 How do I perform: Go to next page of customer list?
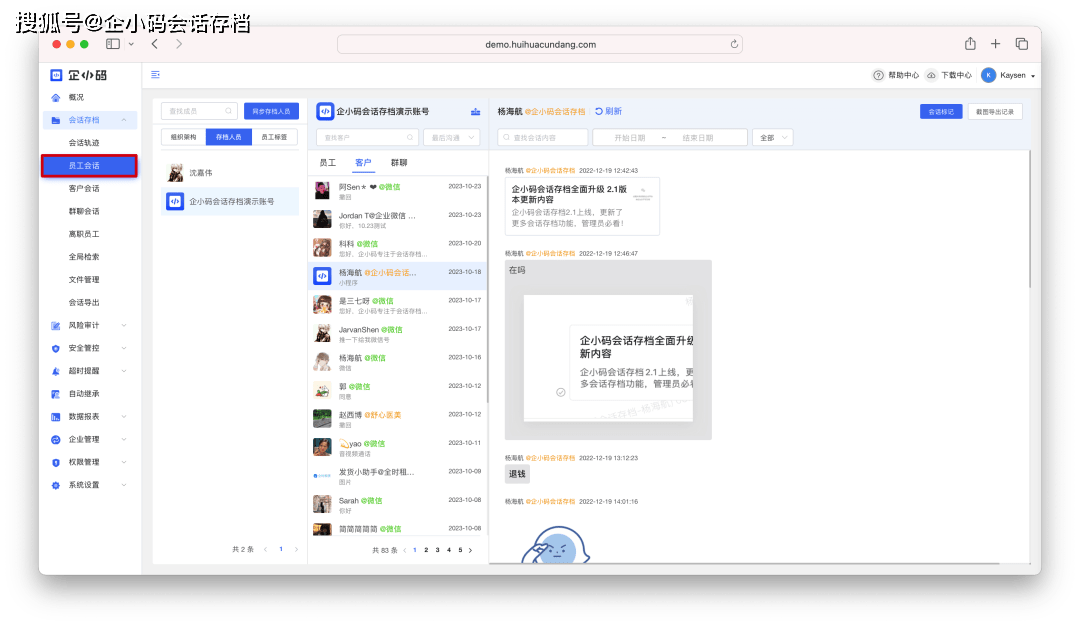pyautogui.click(x=470, y=550)
